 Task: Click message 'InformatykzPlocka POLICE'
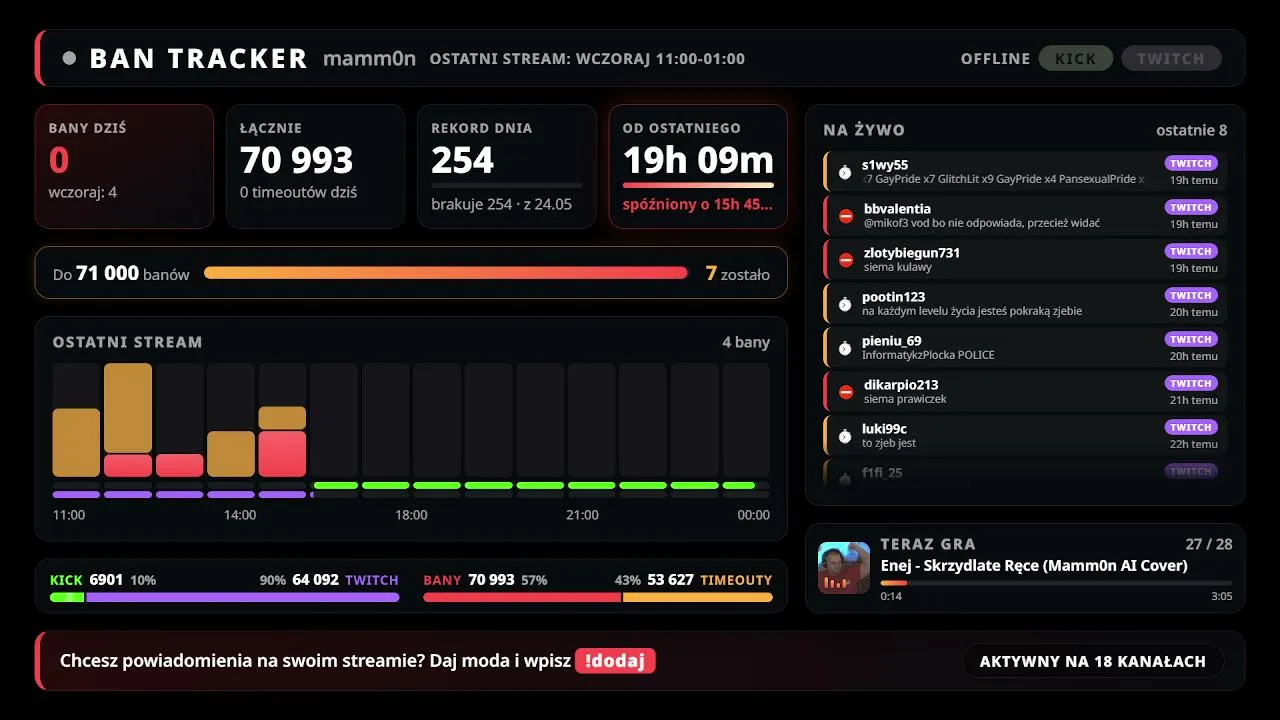928,355
